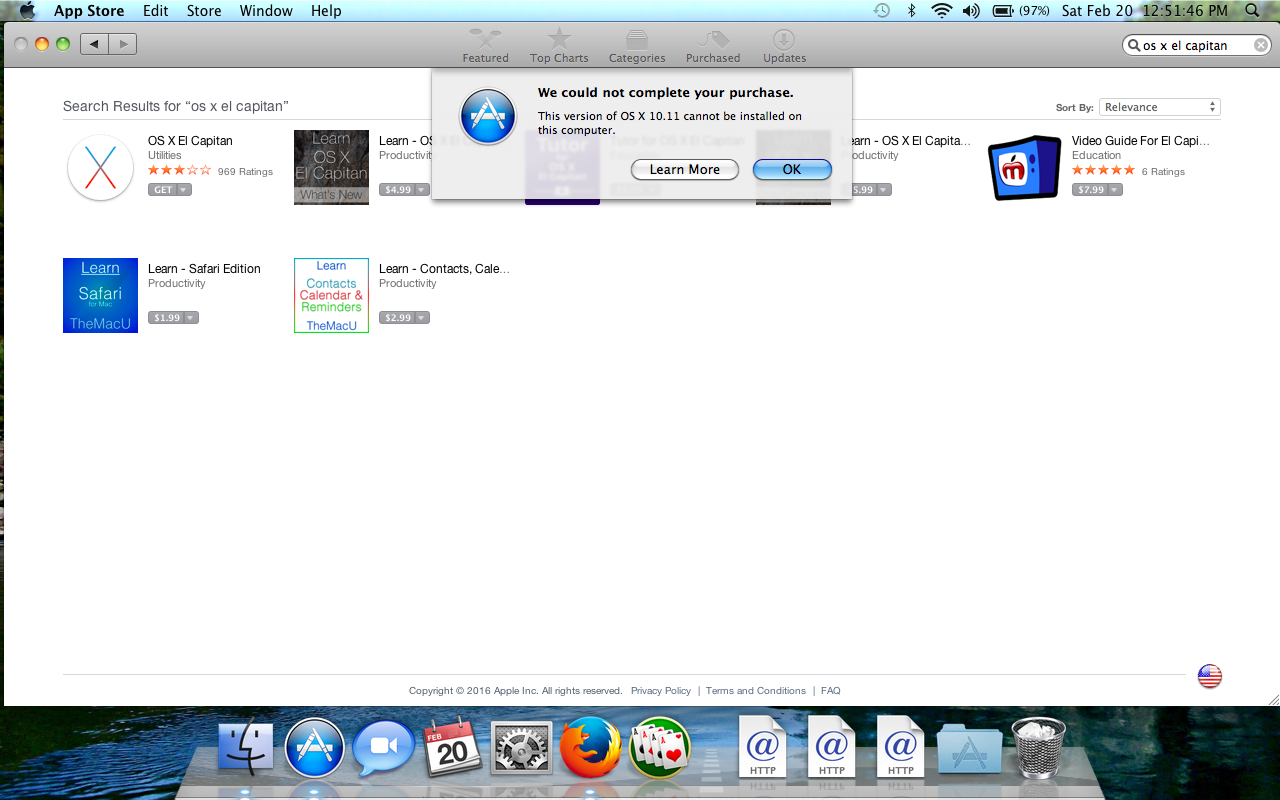Open the Applications folder in the Dock
The image size is (1280, 800).
point(970,748)
